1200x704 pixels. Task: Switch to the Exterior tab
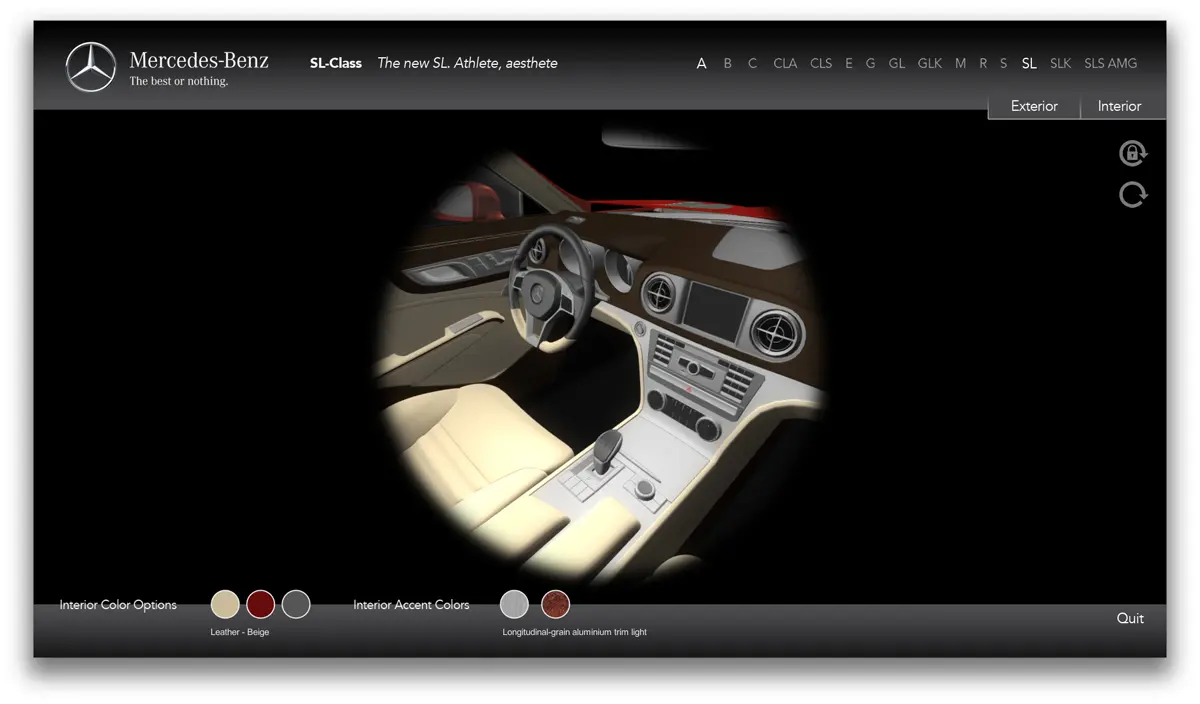[x=1034, y=106]
